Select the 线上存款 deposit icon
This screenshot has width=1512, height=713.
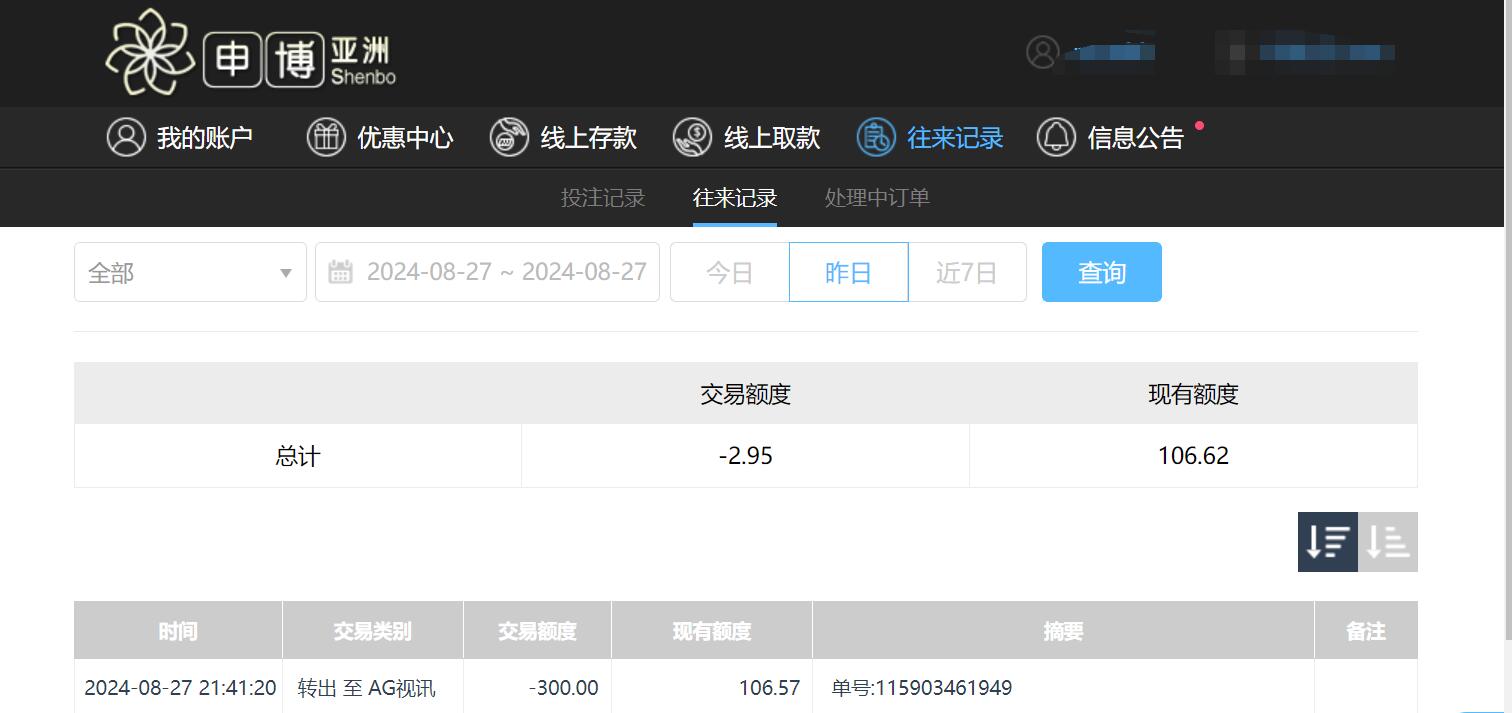509,137
